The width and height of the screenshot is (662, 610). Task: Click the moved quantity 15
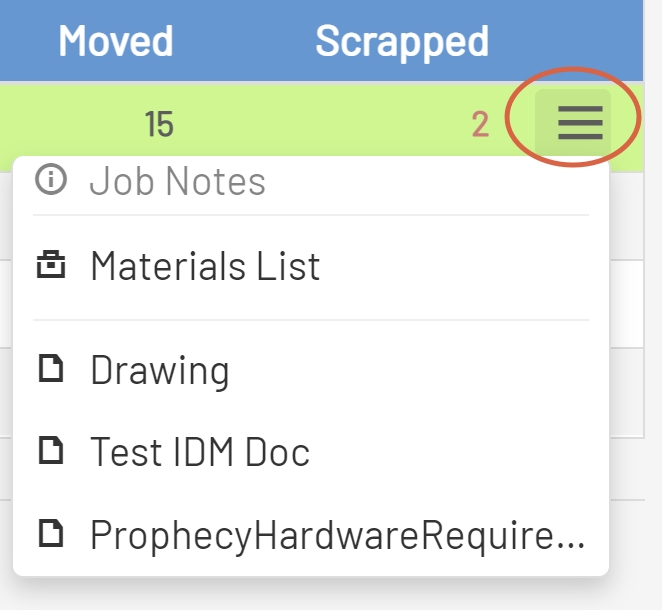(159, 125)
